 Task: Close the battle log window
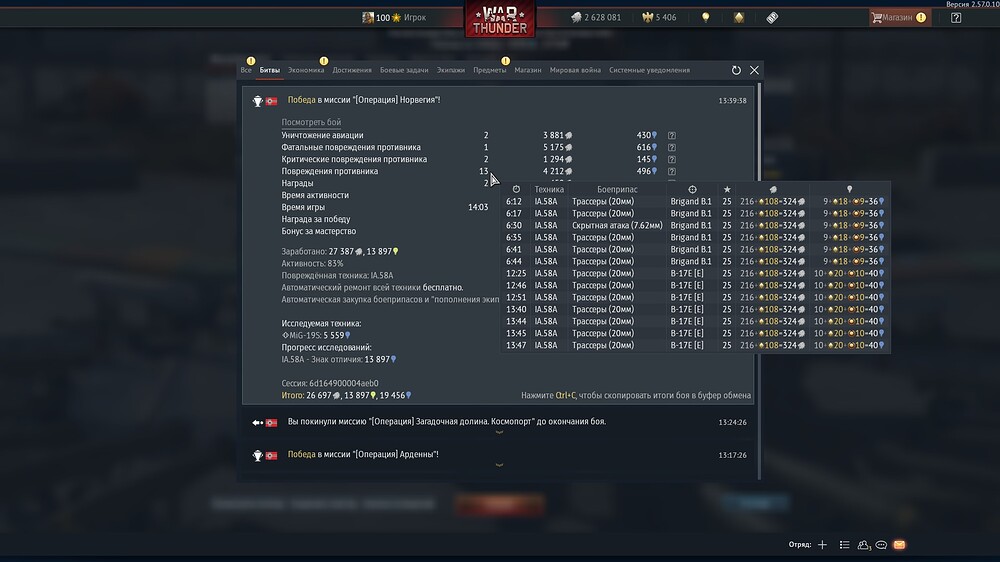[x=754, y=70]
